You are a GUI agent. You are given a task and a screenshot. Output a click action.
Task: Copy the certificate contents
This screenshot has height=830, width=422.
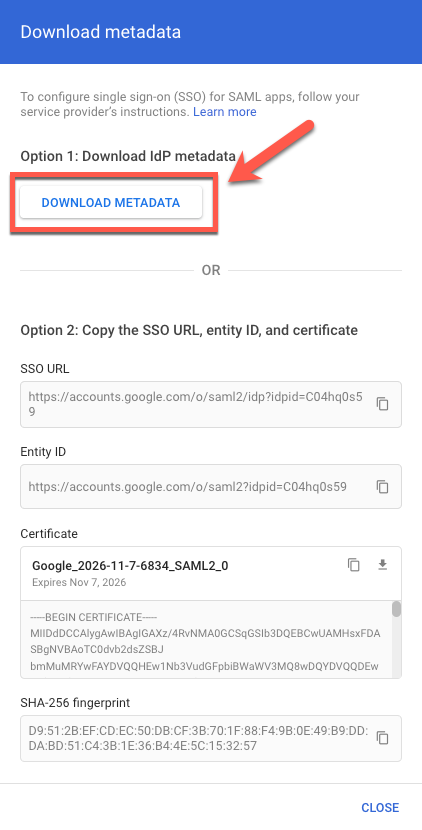pos(353,565)
